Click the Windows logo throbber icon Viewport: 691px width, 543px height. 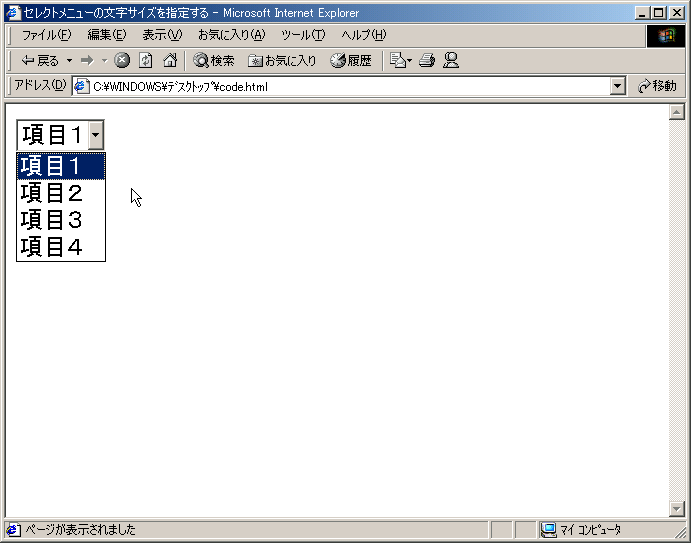(x=666, y=36)
